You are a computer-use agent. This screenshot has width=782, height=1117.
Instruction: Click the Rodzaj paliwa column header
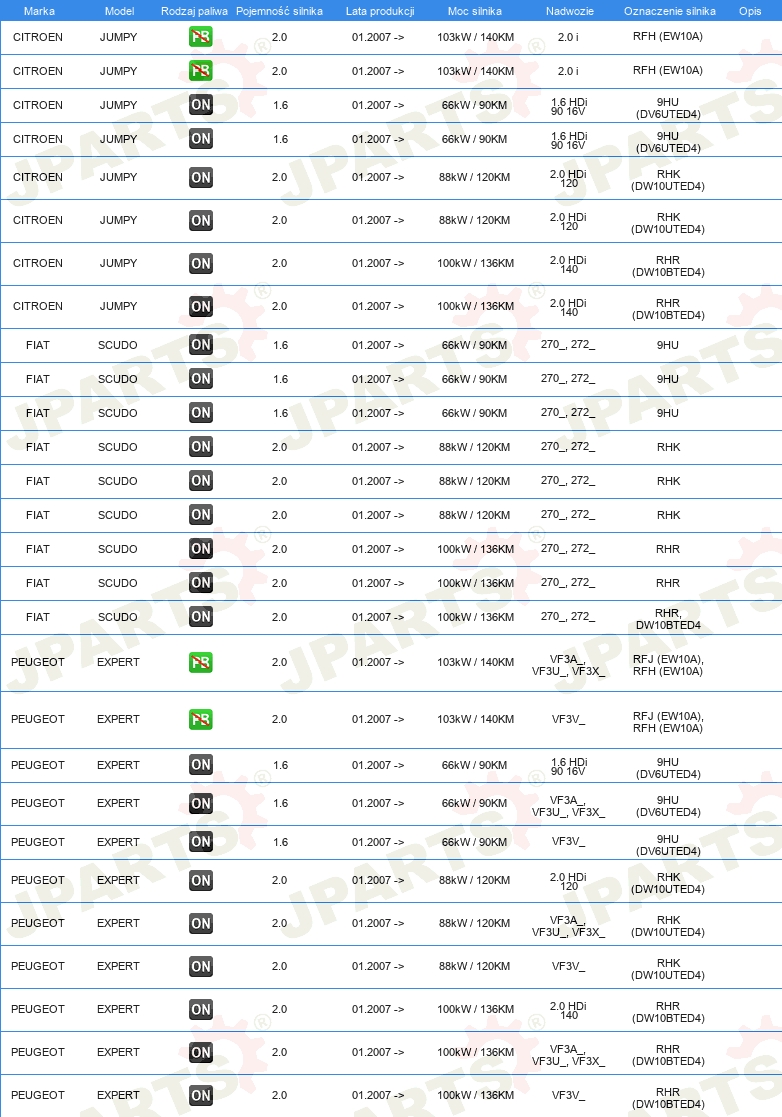tap(194, 11)
